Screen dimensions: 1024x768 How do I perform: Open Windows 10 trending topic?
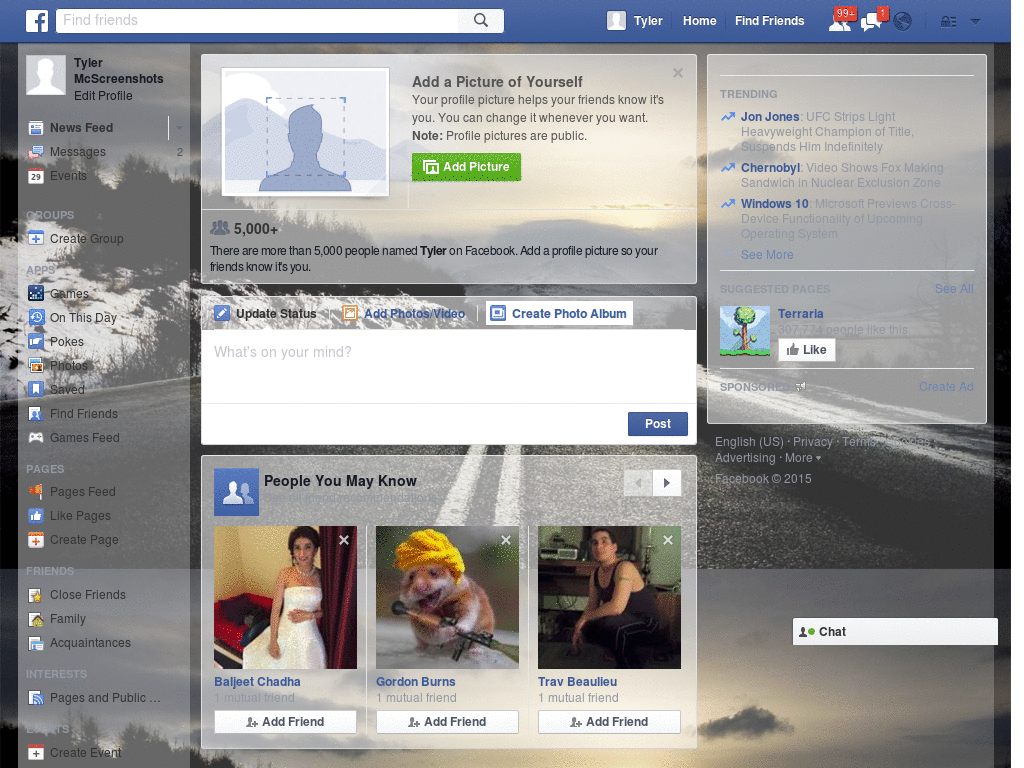[x=775, y=204]
